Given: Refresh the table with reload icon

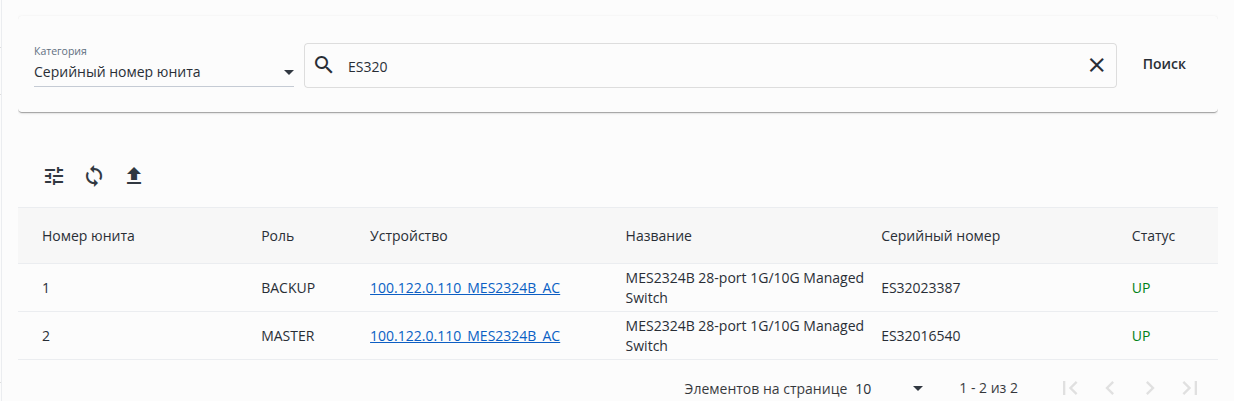Looking at the screenshot, I should pos(94,176).
